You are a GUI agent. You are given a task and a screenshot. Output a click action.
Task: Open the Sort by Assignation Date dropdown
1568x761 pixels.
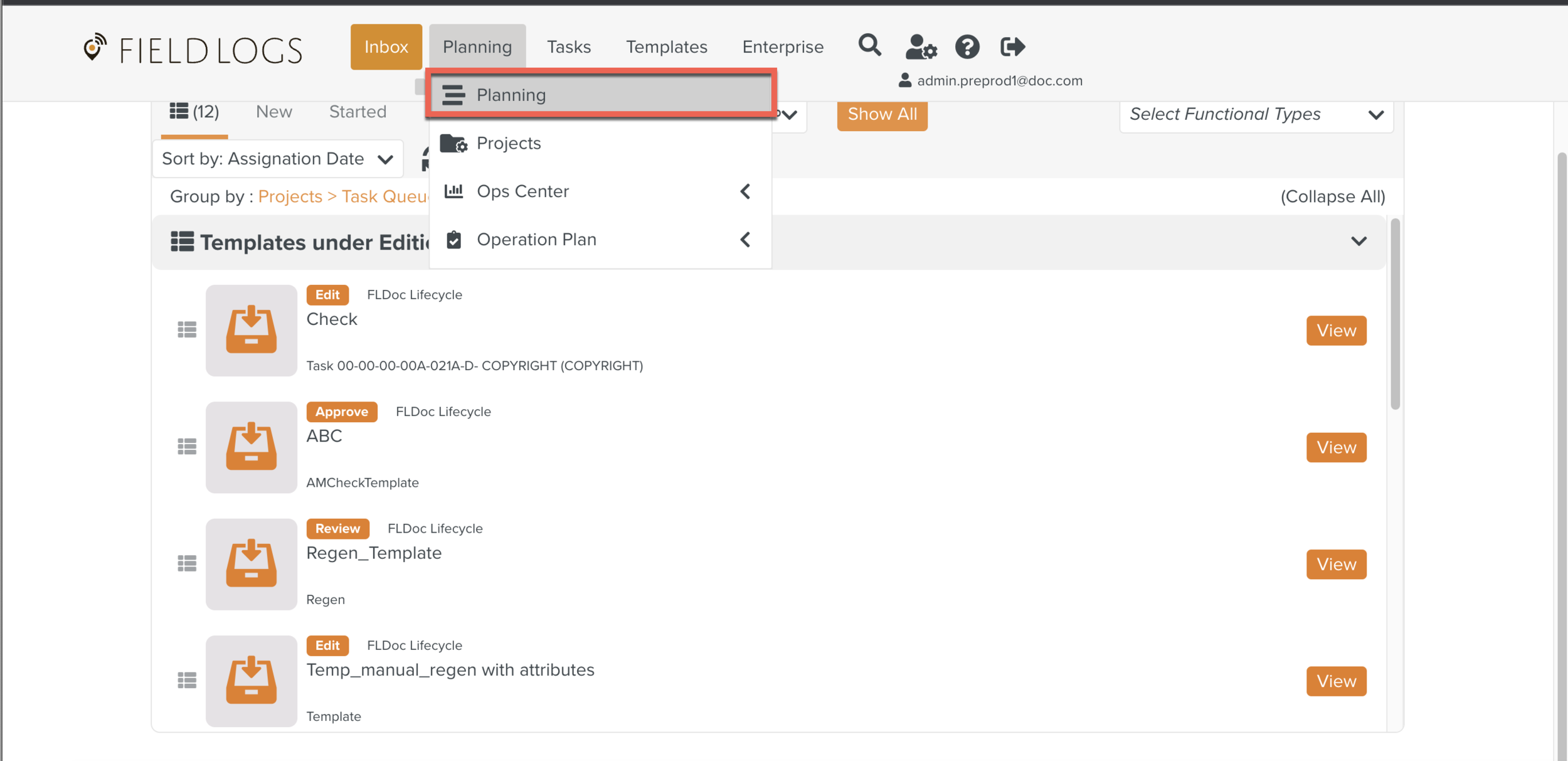278,159
